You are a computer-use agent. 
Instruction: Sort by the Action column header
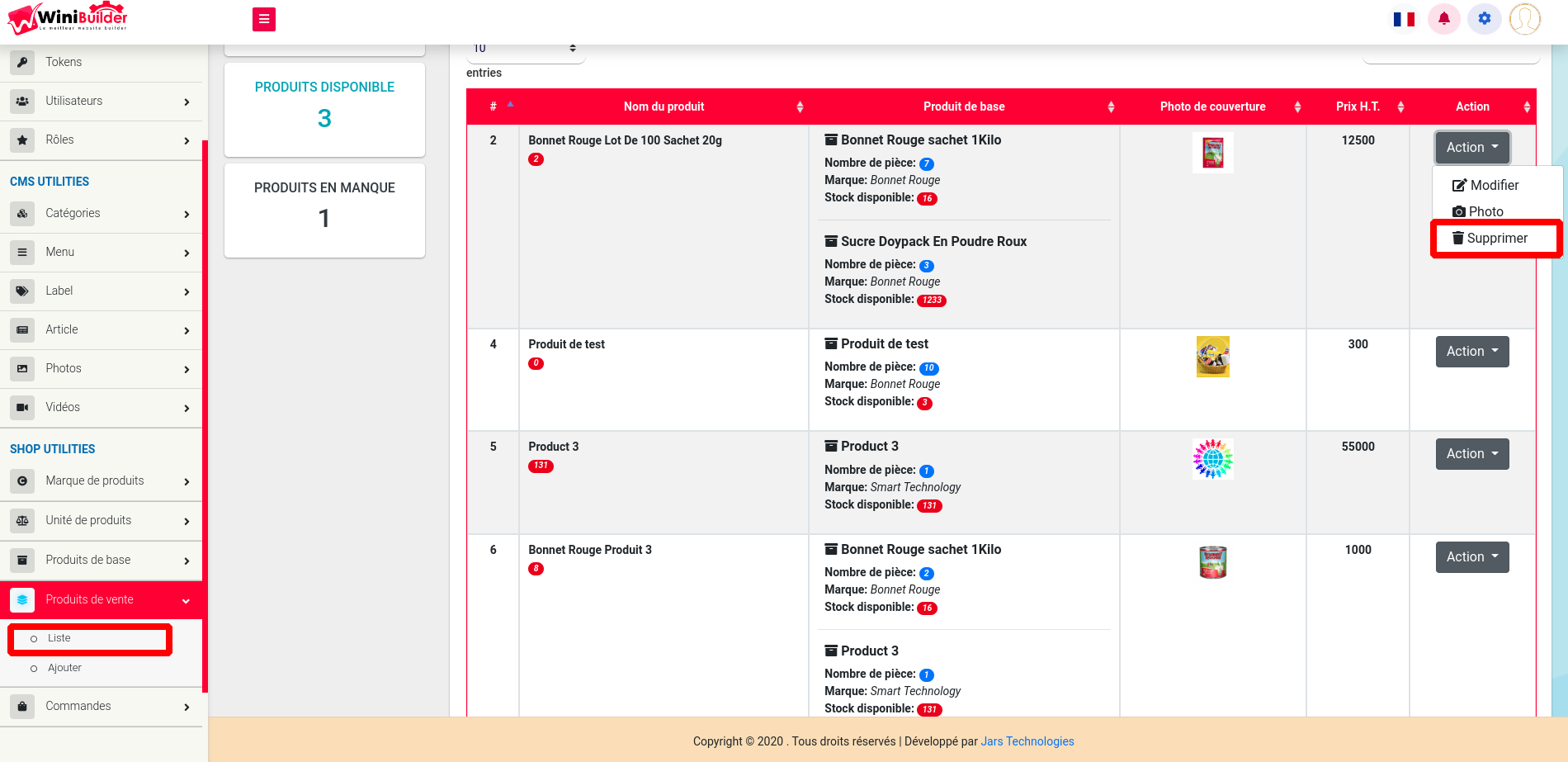pos(1472,106)
